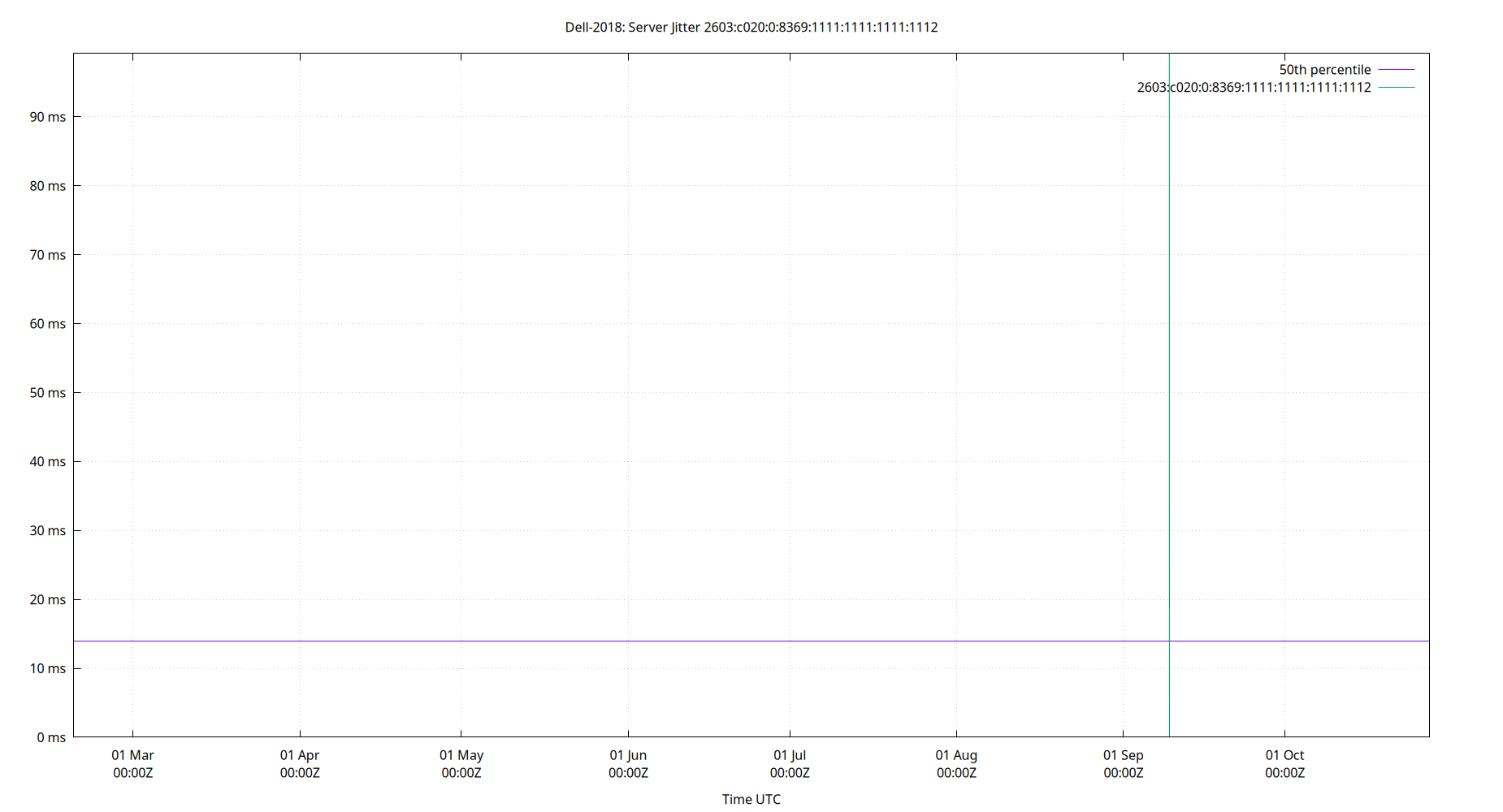The height and width of the screenshot is (812, 1503).
Task: Click the 50th percentile legend line sample
Action: 1395,69
